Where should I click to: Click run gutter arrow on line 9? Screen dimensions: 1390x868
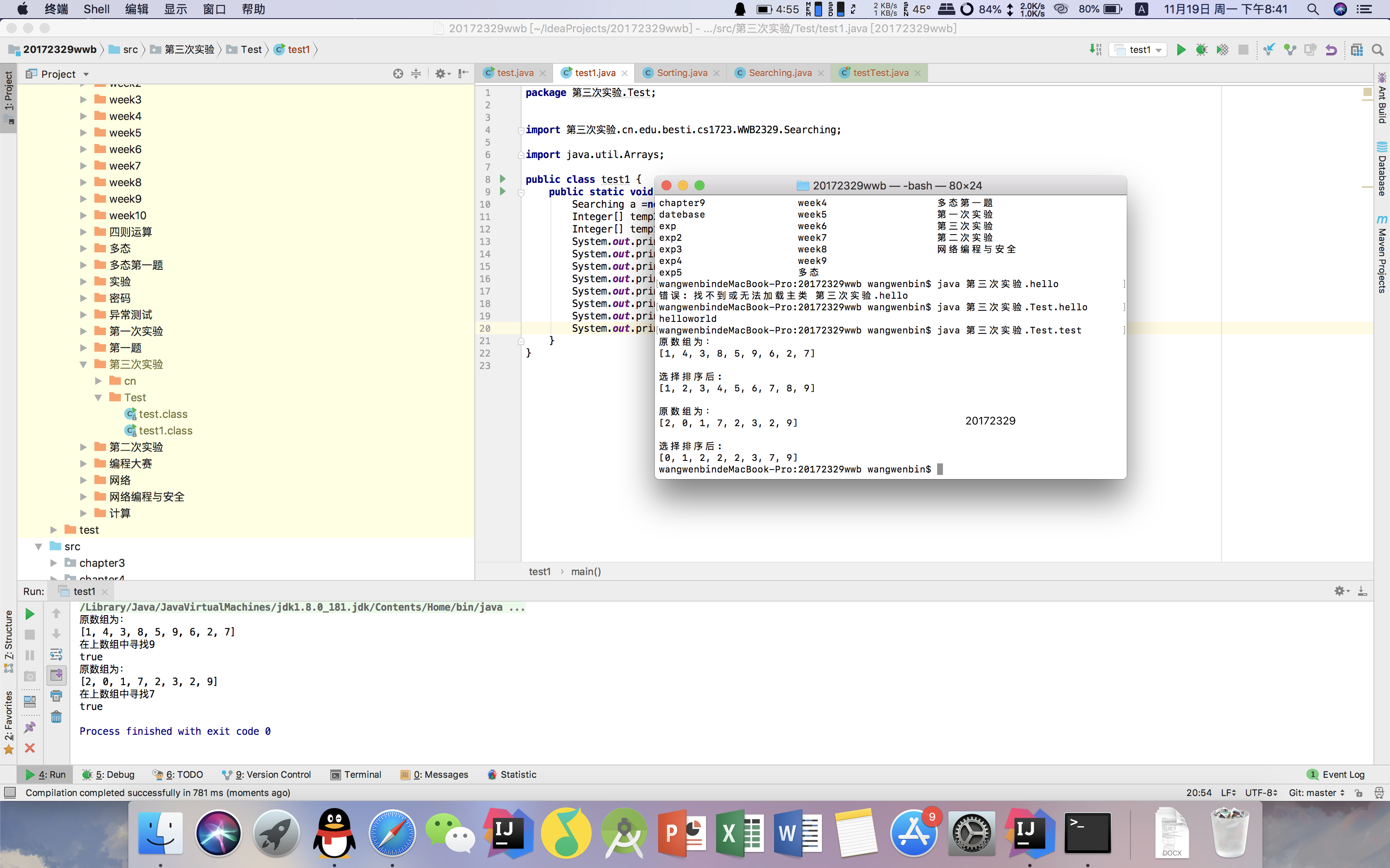point(503,191)
